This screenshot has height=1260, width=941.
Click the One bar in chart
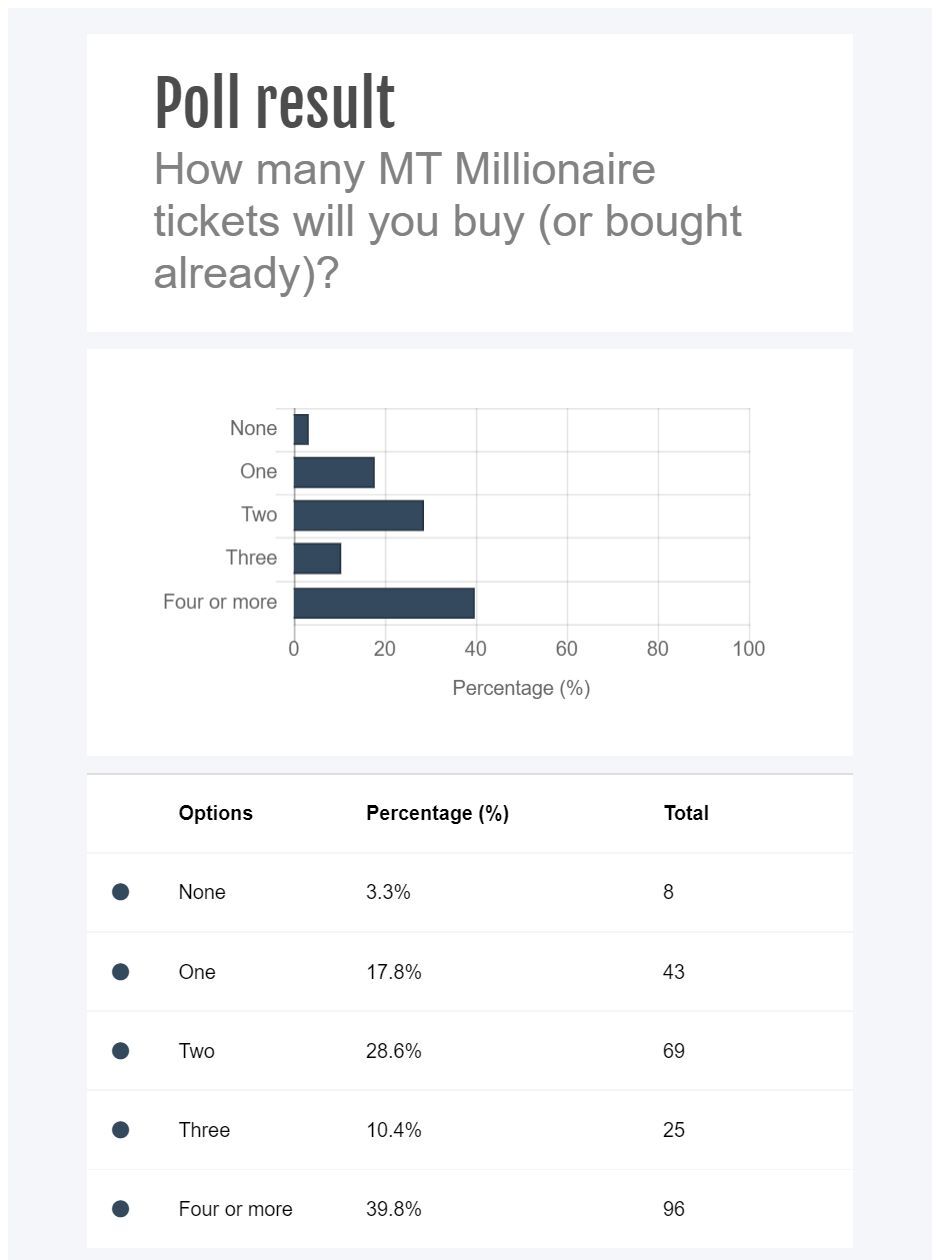(334, 472)
